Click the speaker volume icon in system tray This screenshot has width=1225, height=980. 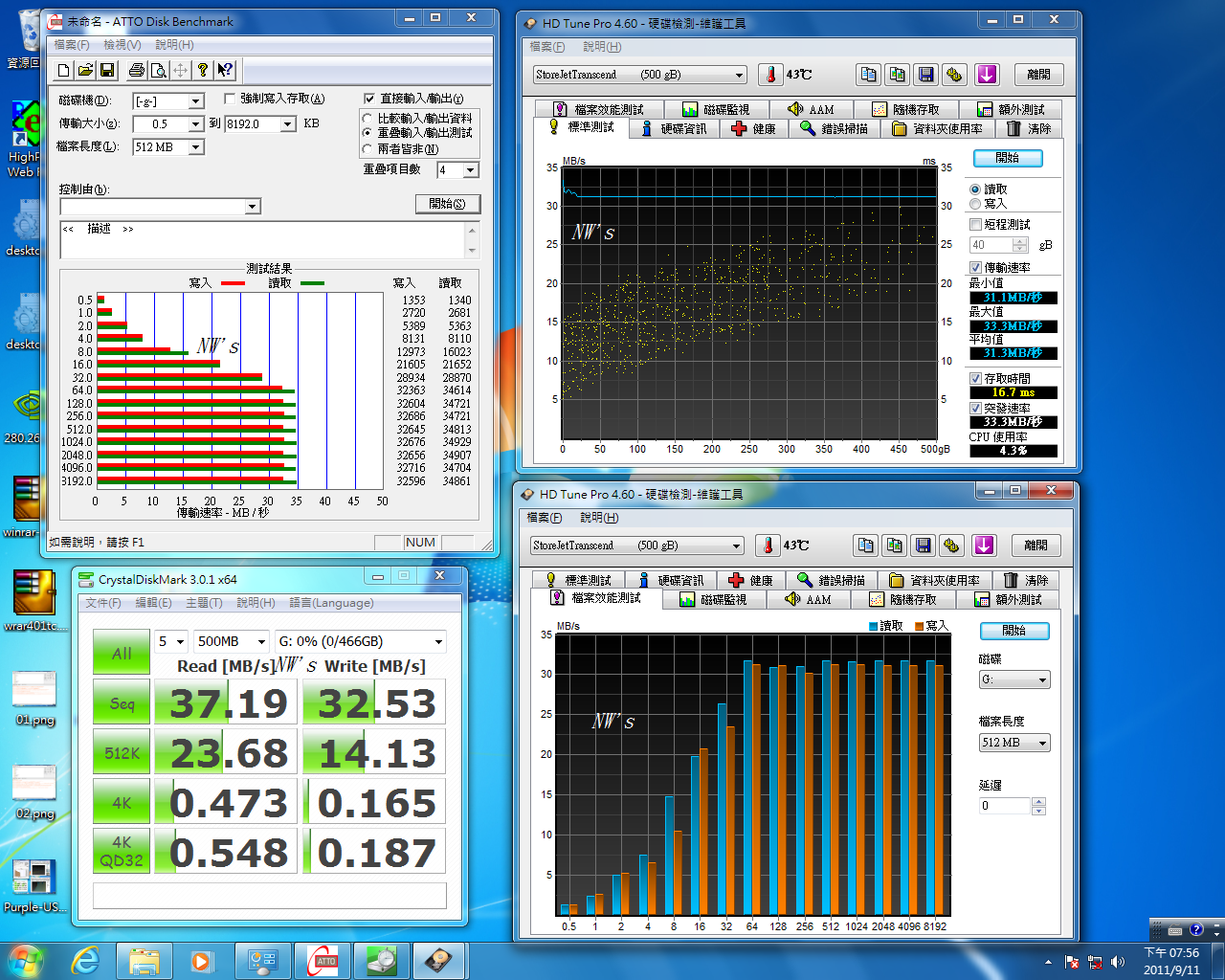coord(1118,962)
